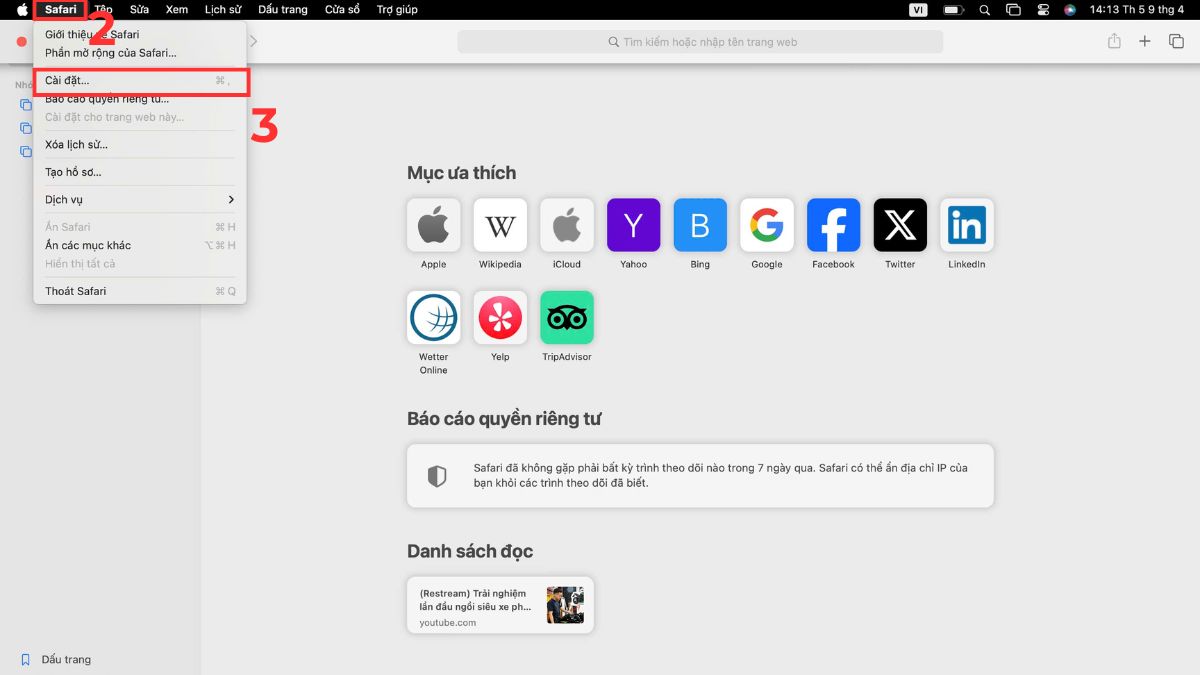Click the reading list video thumbnail

pyautogui.click(x=565, y=605)
